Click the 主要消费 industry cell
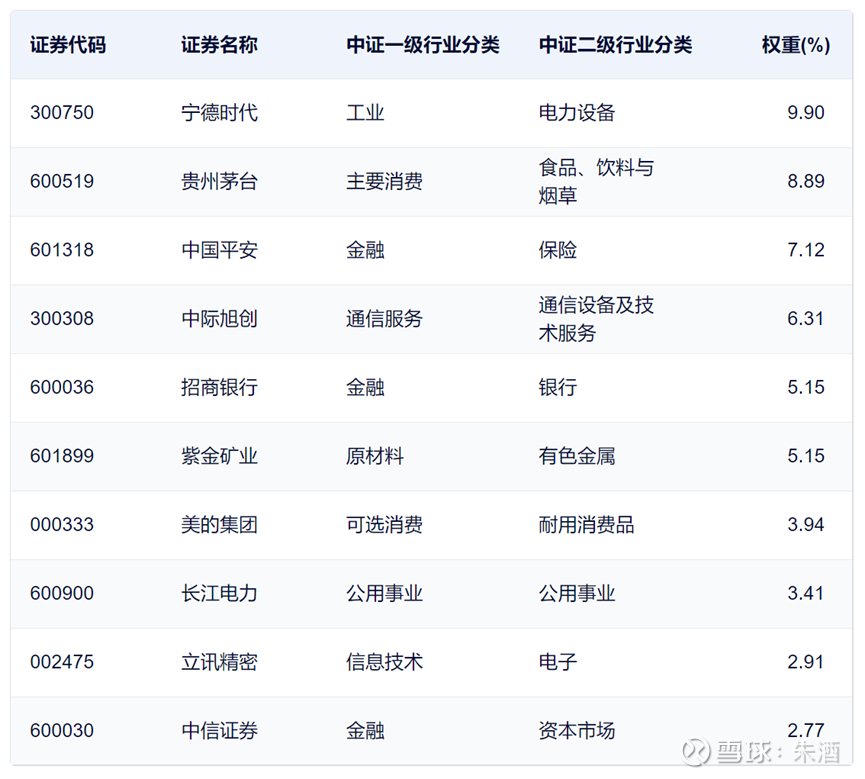 [384, 181]
